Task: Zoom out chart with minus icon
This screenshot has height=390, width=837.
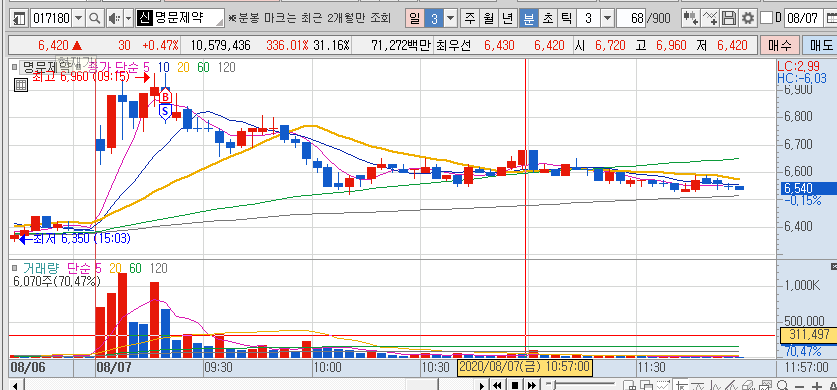Action: coord(799,386)
